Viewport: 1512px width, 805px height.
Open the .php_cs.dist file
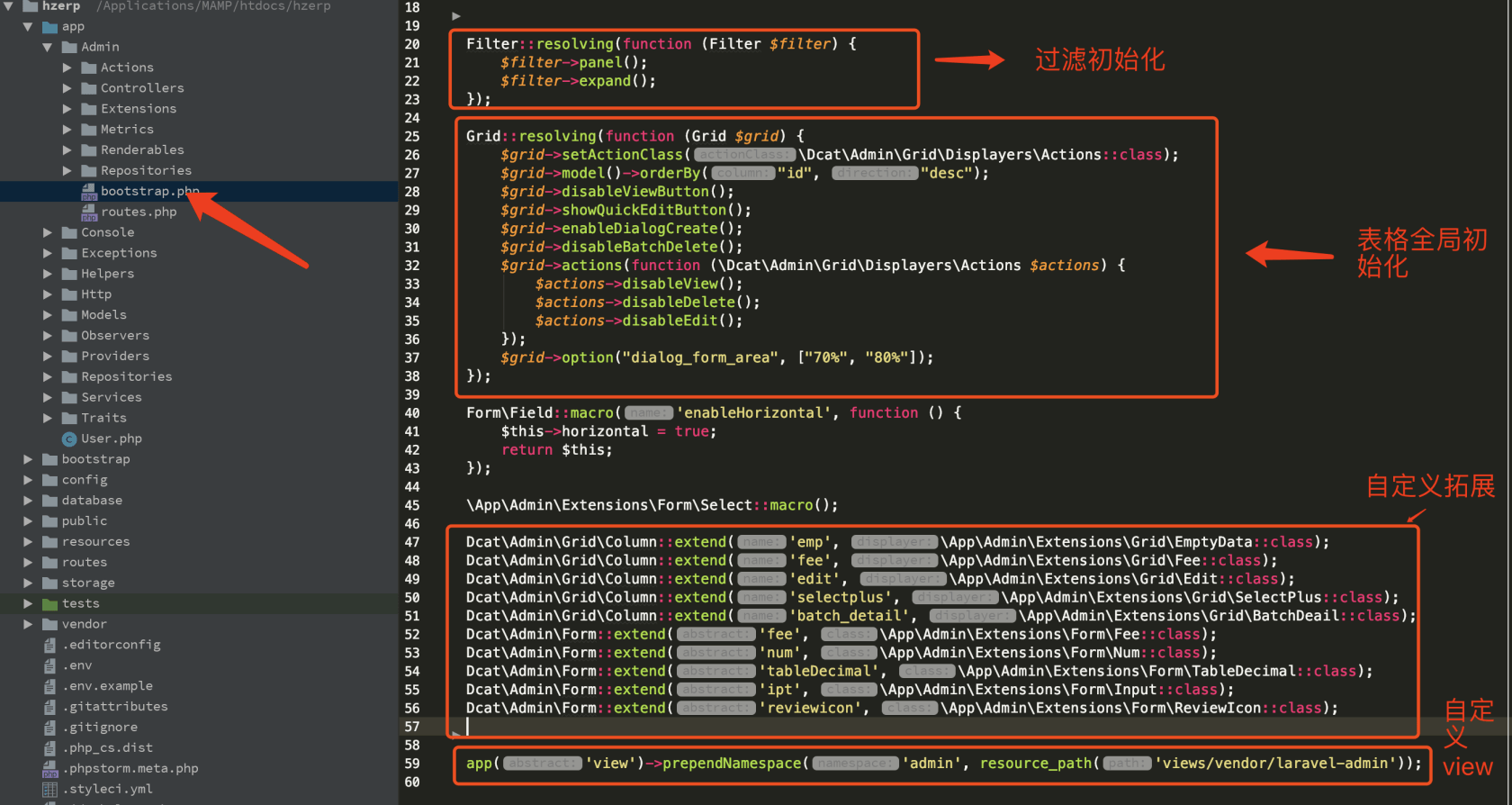pyautogui.click(x=107, y=748)
